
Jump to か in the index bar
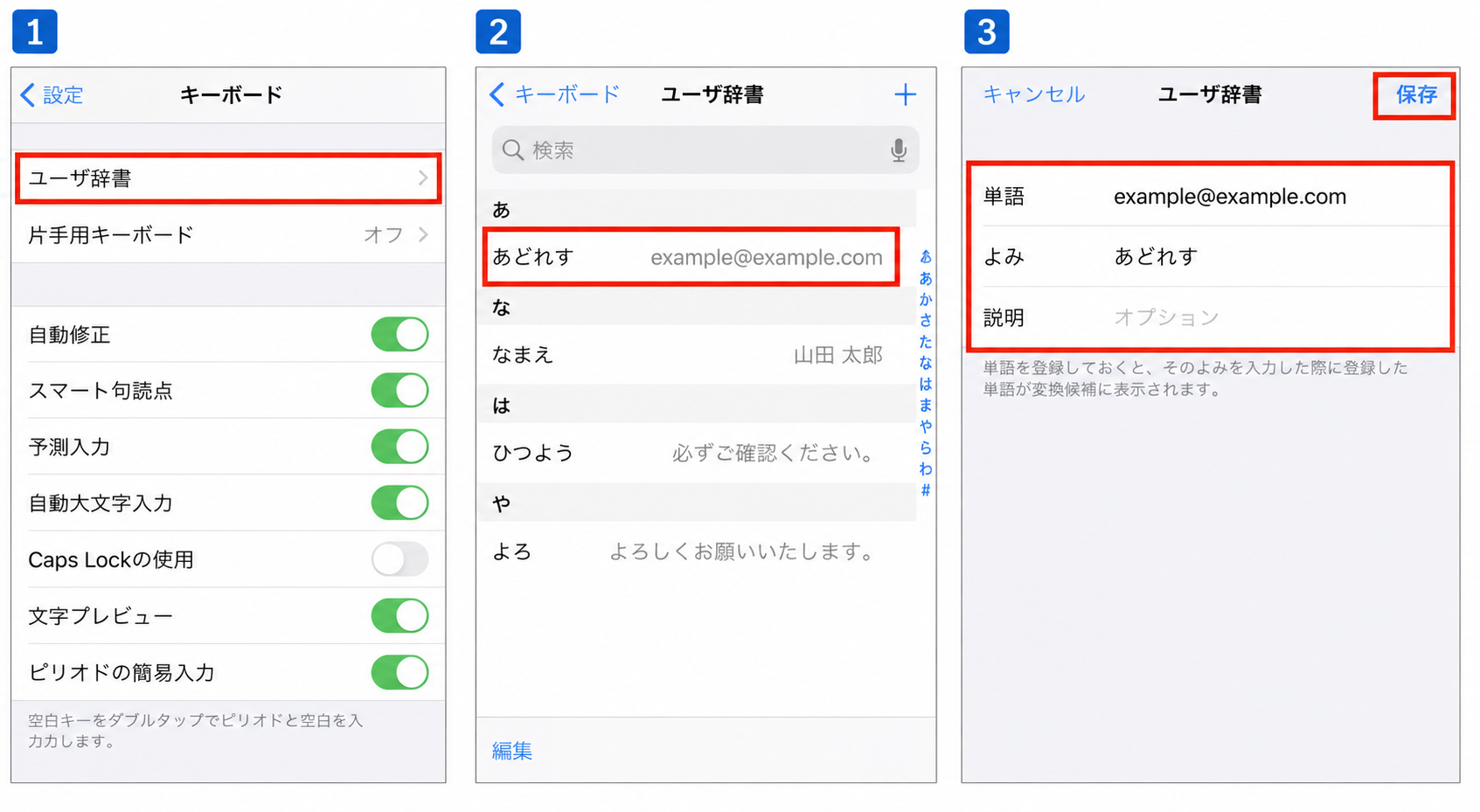pyautogui.click(x=926, y=299)
